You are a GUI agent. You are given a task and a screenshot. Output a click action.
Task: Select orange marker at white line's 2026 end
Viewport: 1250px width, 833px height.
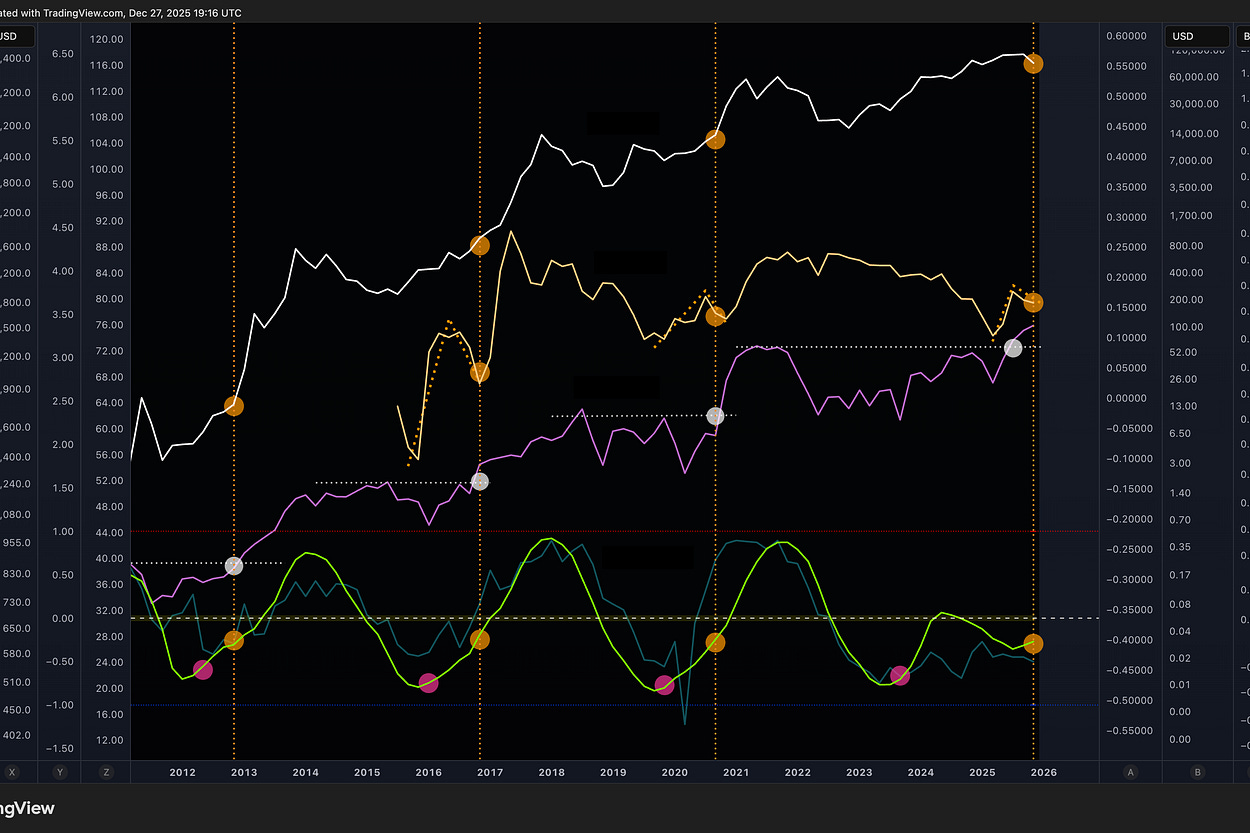coord(1033,63)
